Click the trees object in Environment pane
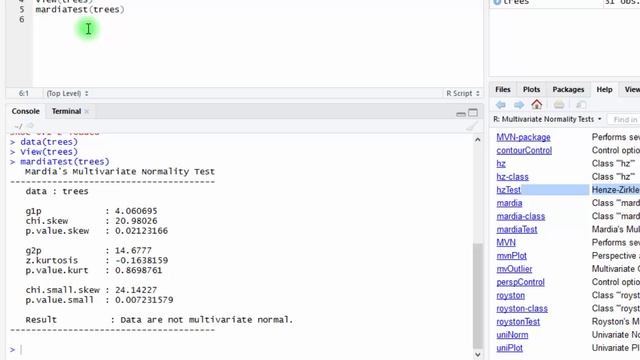Image resolution: width=640 pixels, height=360 pixels. [x=516, y=2]
